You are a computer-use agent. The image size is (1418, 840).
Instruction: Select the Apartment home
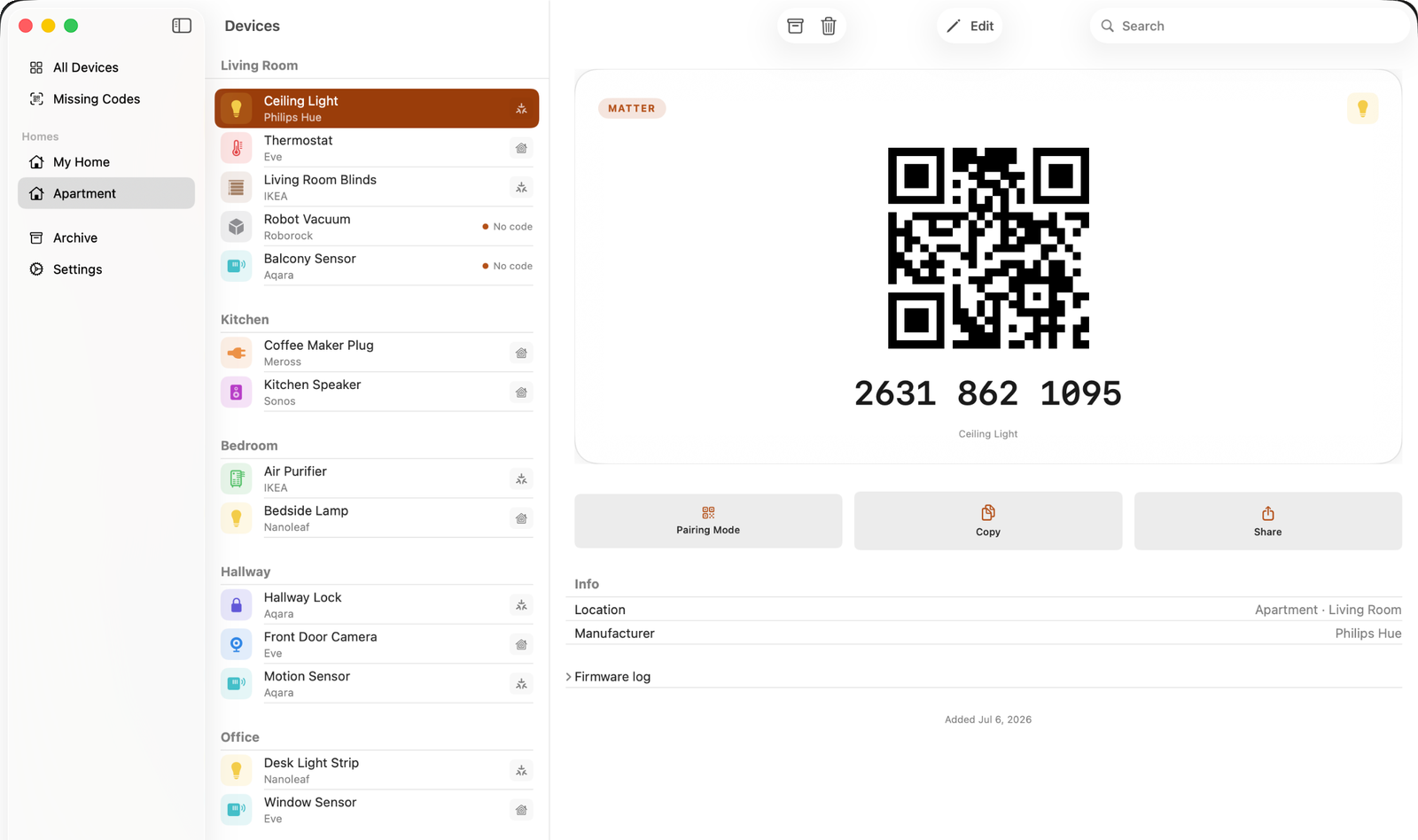point(106,193)
